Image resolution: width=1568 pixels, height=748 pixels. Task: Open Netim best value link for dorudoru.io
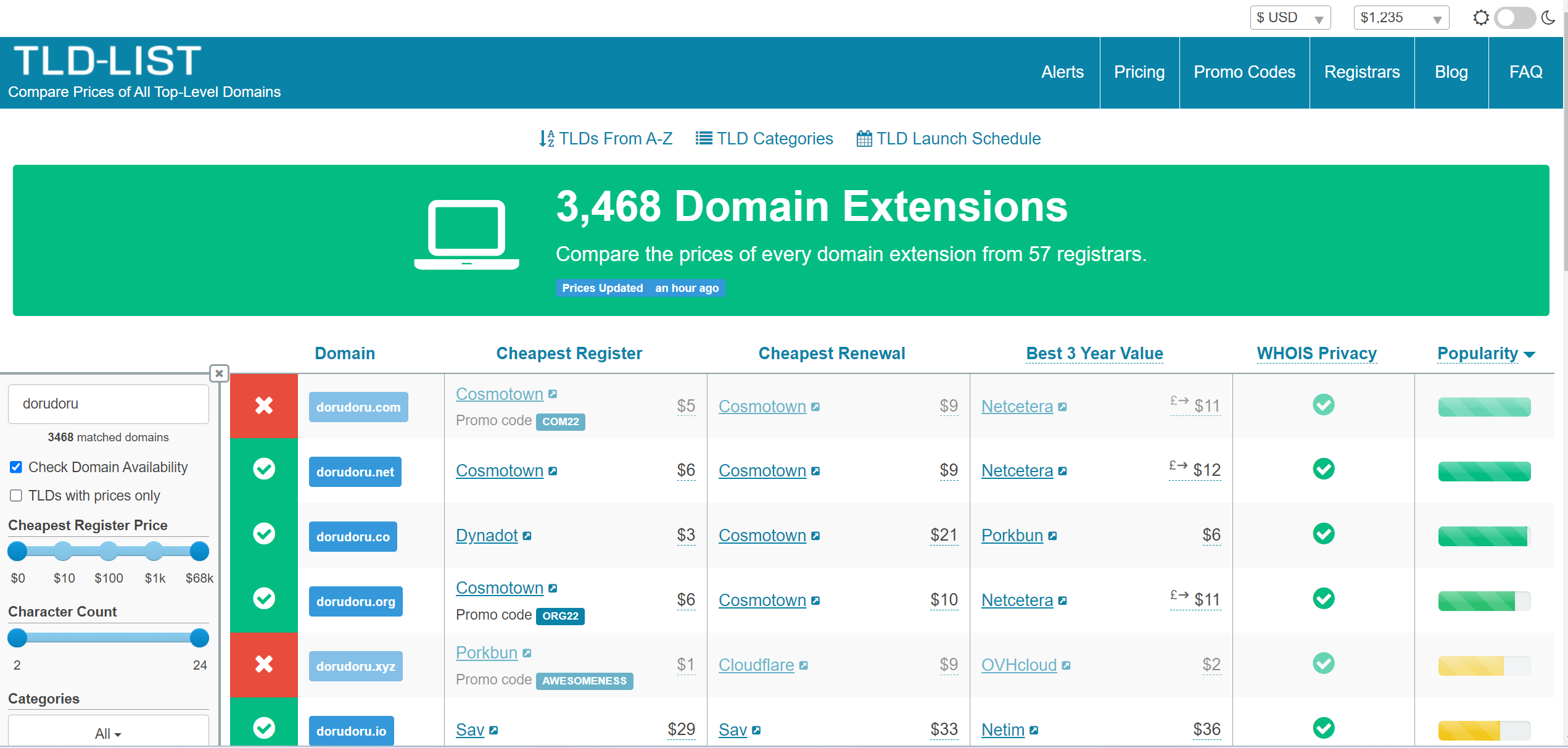[x=1003, y=730]
